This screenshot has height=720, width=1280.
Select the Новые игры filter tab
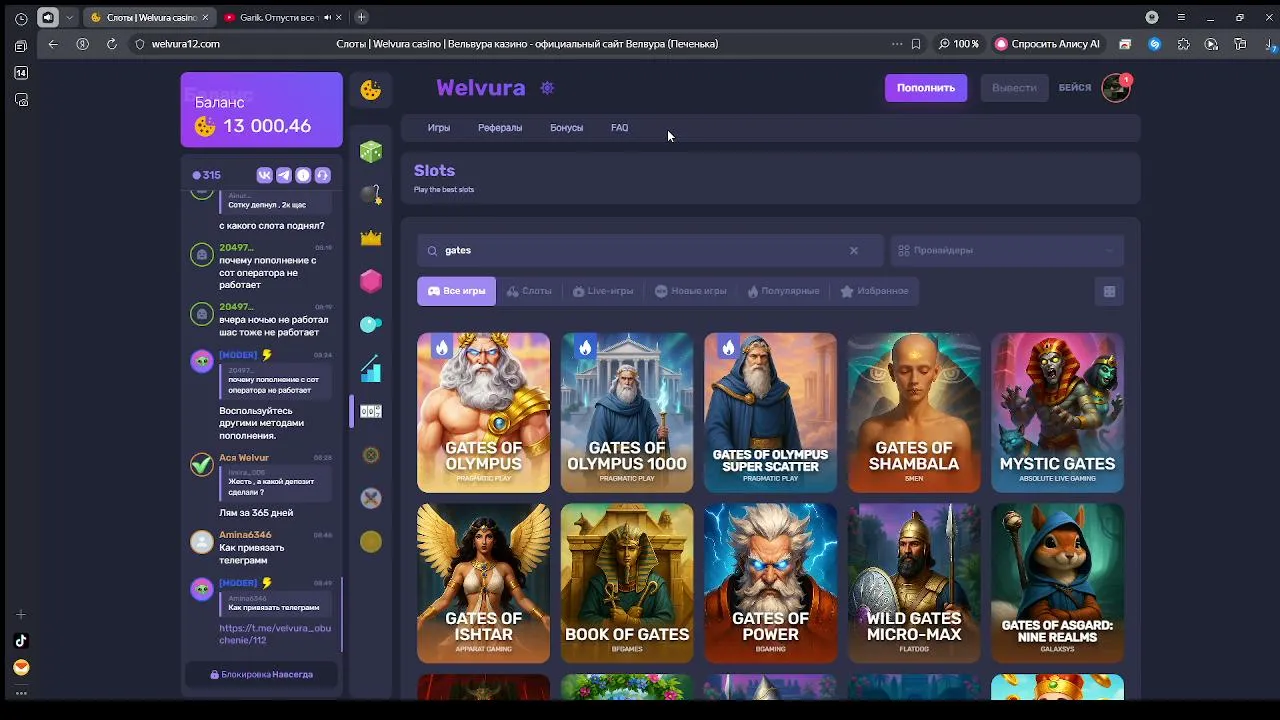click(690, 291)
